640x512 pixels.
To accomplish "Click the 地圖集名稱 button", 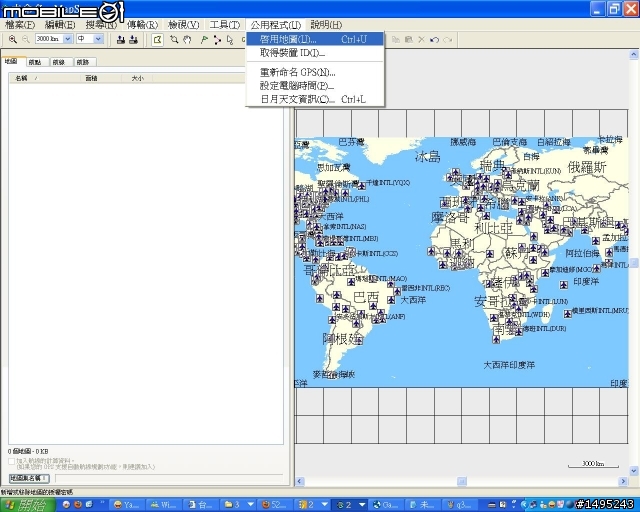I will click(x=29, y=478).
